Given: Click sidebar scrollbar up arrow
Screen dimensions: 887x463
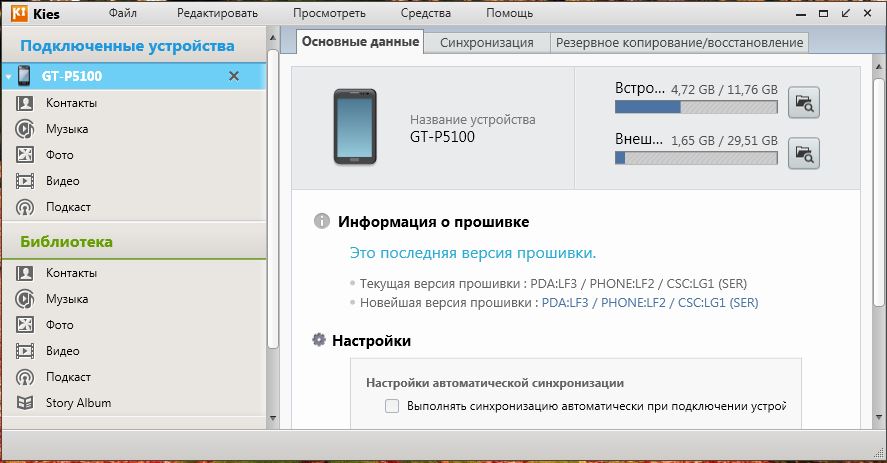Looking at the screenshot, I should tap(273, 38).
